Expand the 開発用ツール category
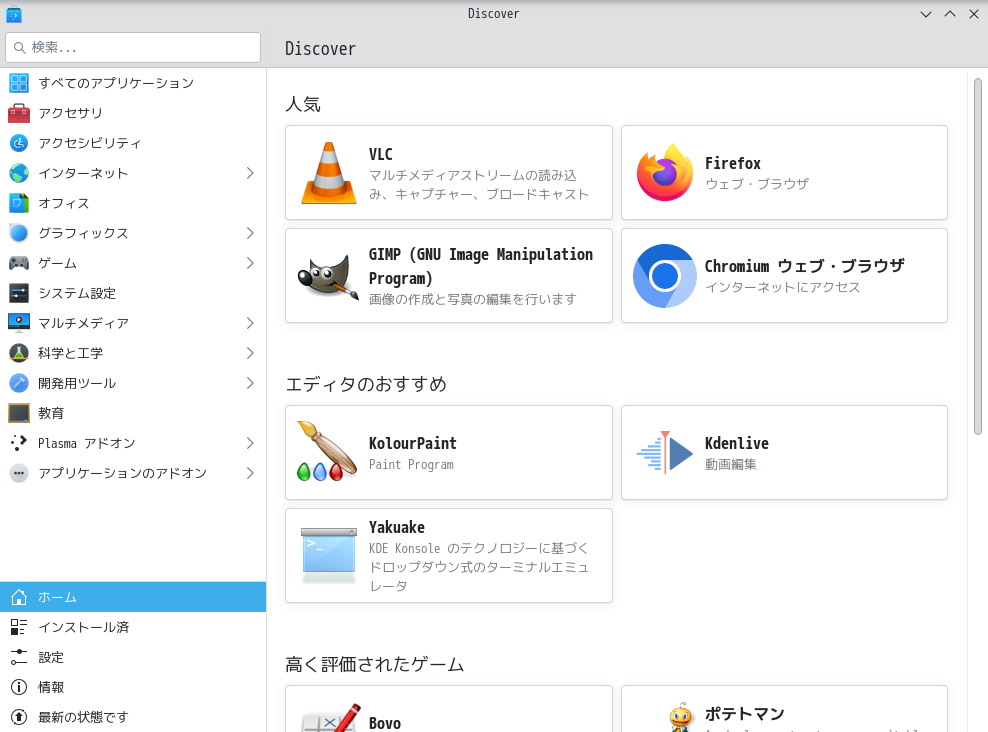The image size is (988, 732). [250, 383]
